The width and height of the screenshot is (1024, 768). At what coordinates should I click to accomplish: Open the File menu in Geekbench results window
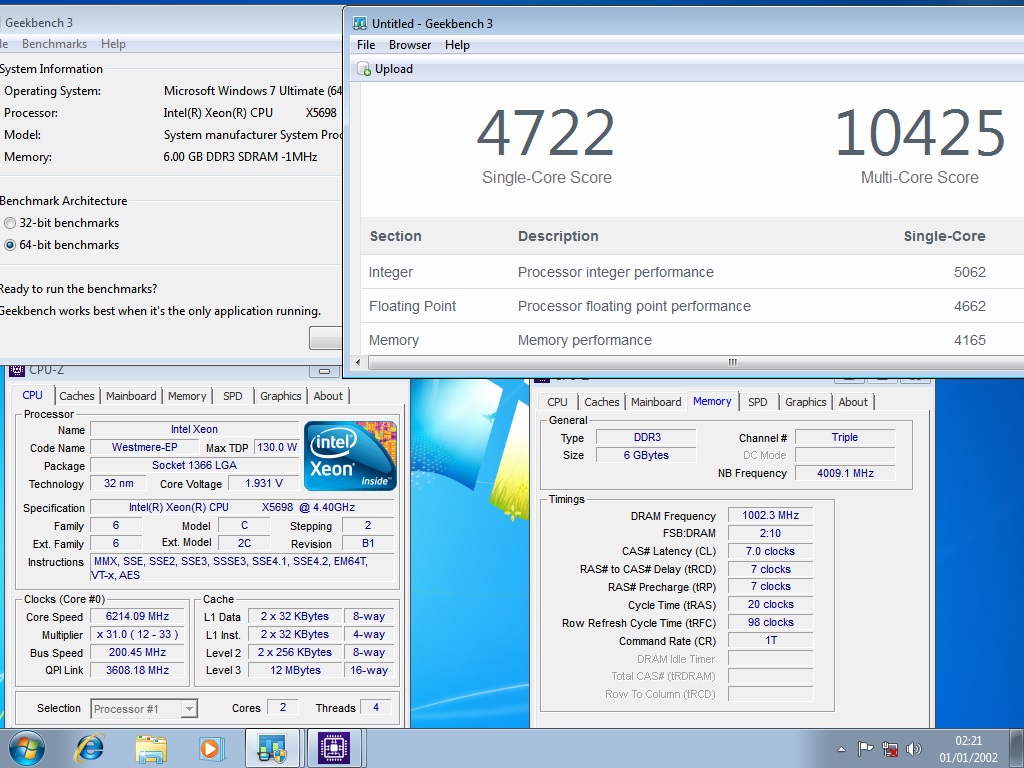click(366, 45)
